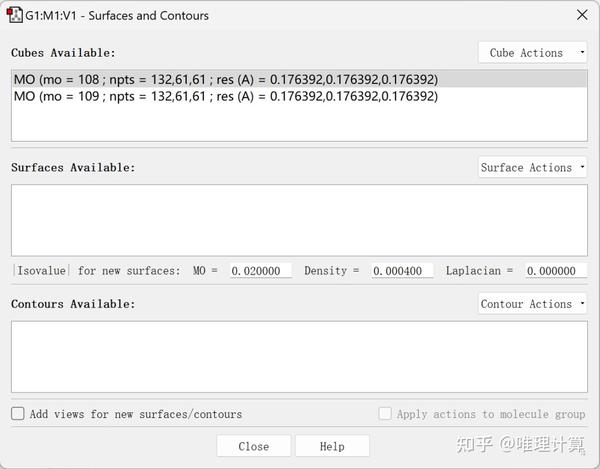The height and width of the screenshot is (469, 600).
Task: Select the MO 109 cube entry
Action: point(226,97)
